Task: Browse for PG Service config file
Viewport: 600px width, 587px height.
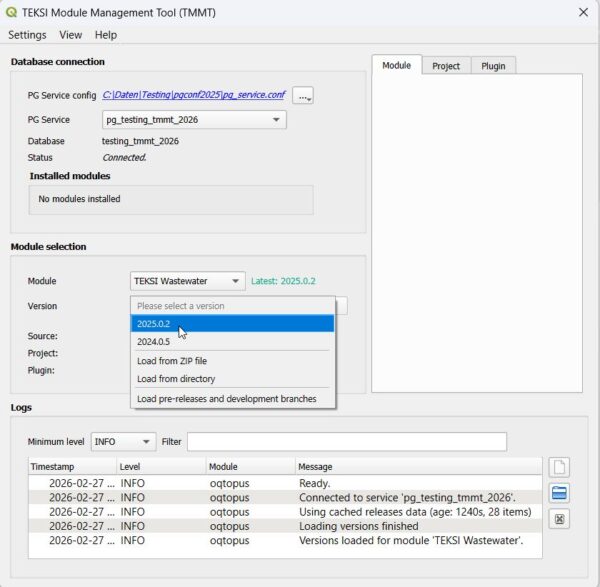Action: tap(304, 95)
